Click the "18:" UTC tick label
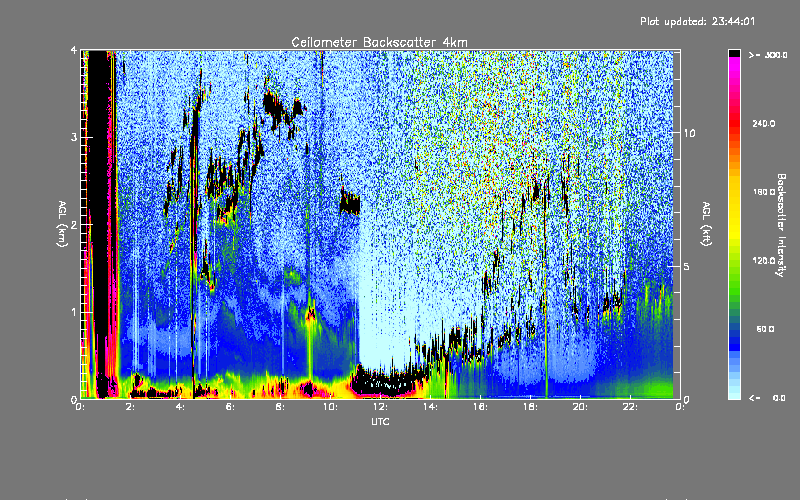 [x=530, y=407]
